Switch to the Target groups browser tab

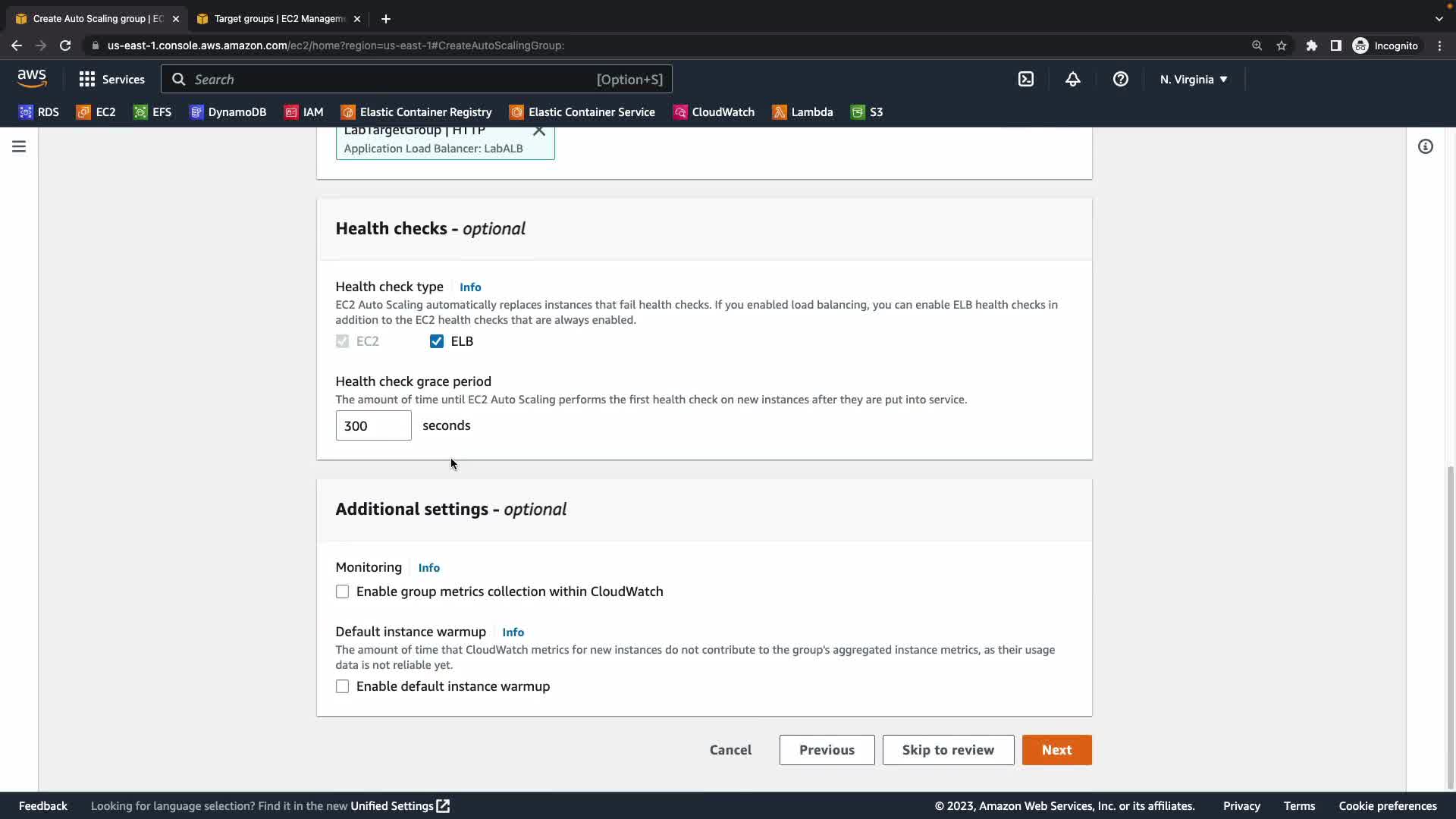point(278,18)
